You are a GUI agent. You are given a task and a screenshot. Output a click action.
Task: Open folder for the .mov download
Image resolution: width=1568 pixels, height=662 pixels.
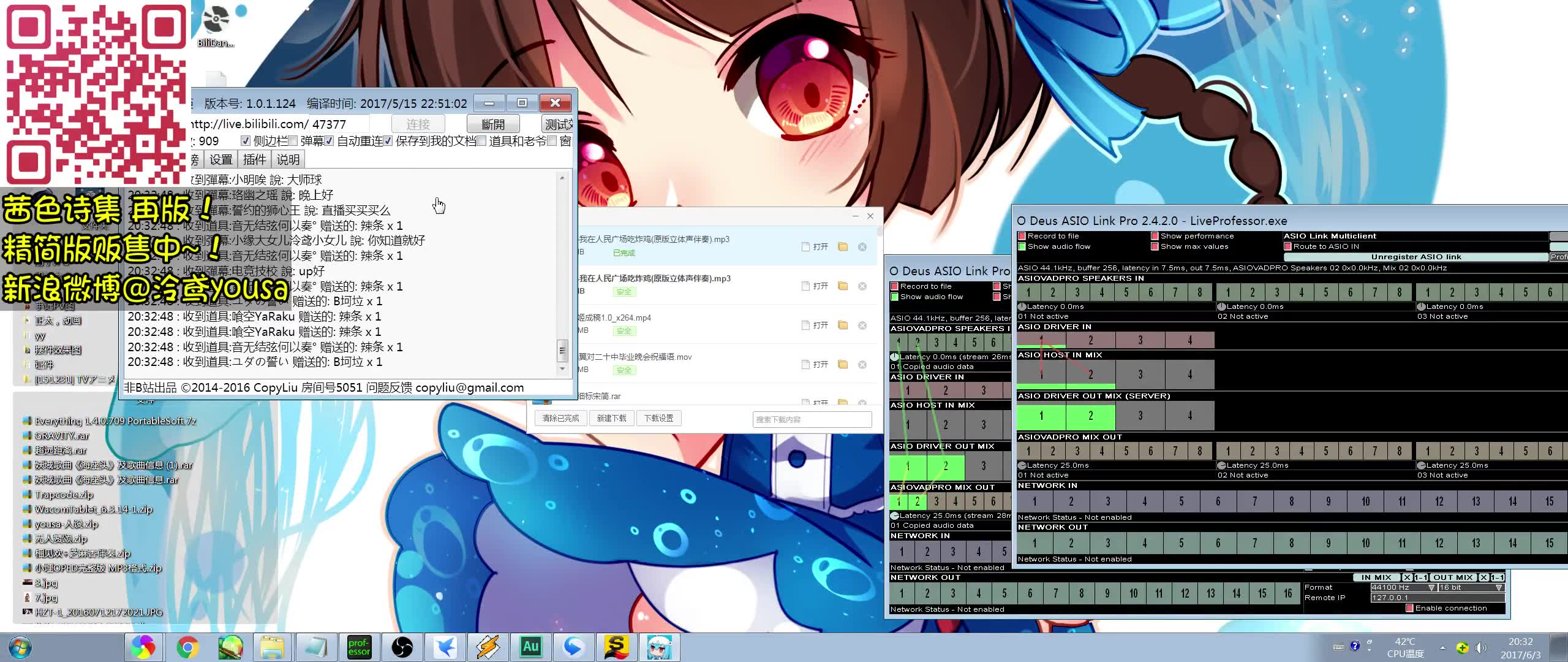tap(843, 364)
